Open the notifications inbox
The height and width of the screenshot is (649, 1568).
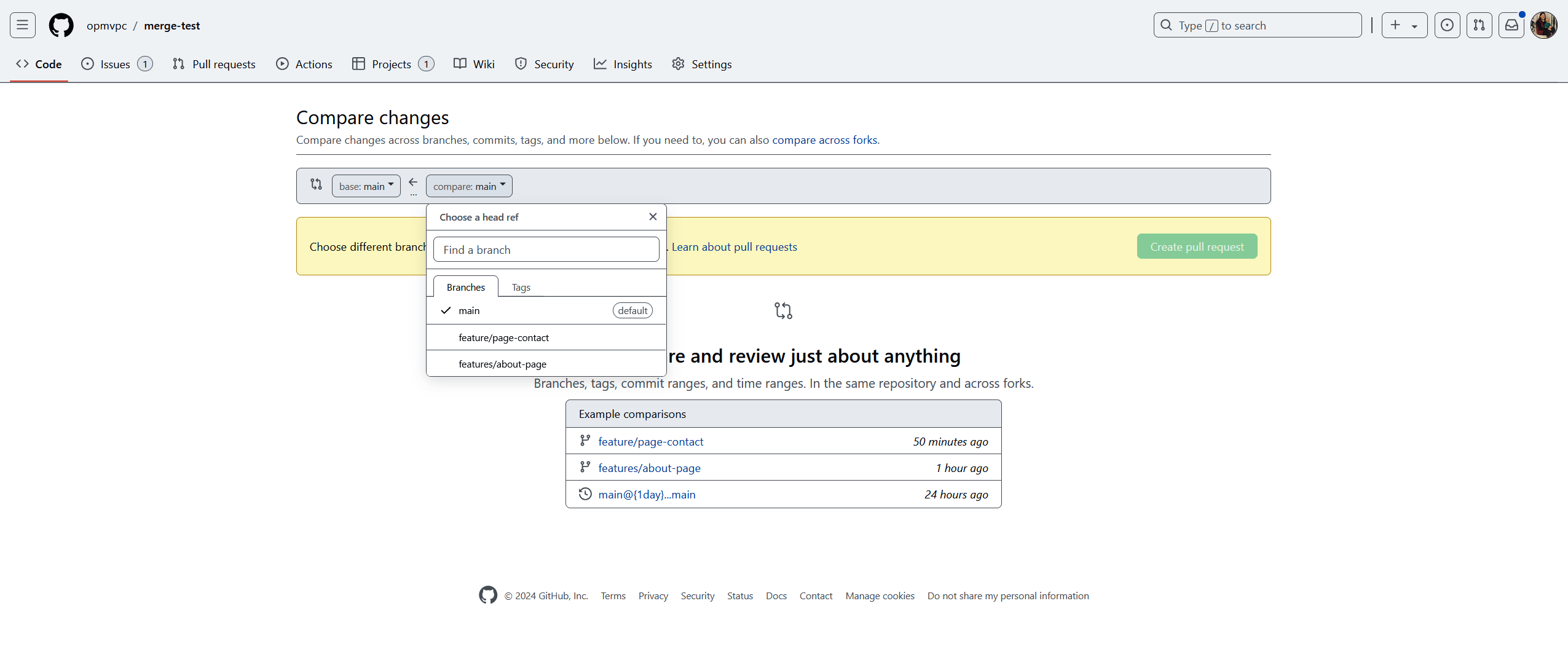tap(1511, 25)
